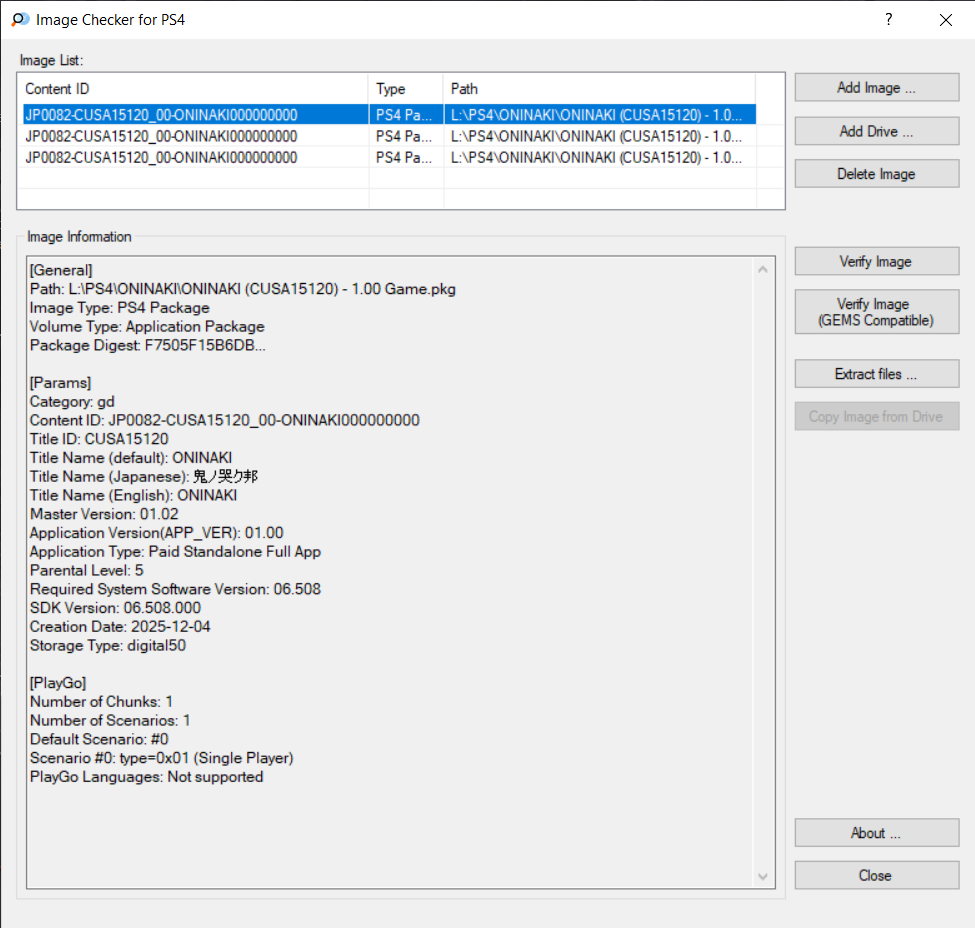This screenshot has width=975, height=928.
Task: Click the Path column header
Action: tap(598, 89)
